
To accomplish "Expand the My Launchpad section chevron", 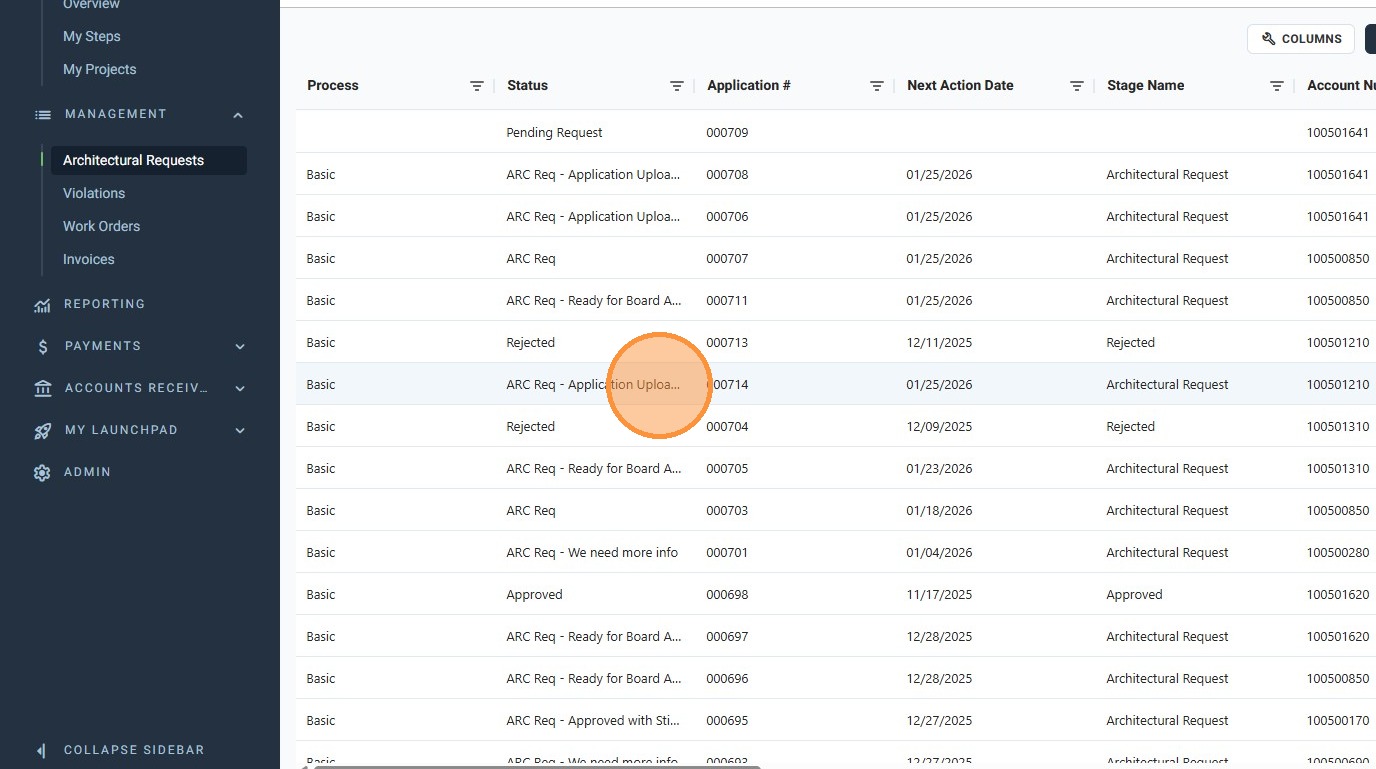I will click(240, 431).
